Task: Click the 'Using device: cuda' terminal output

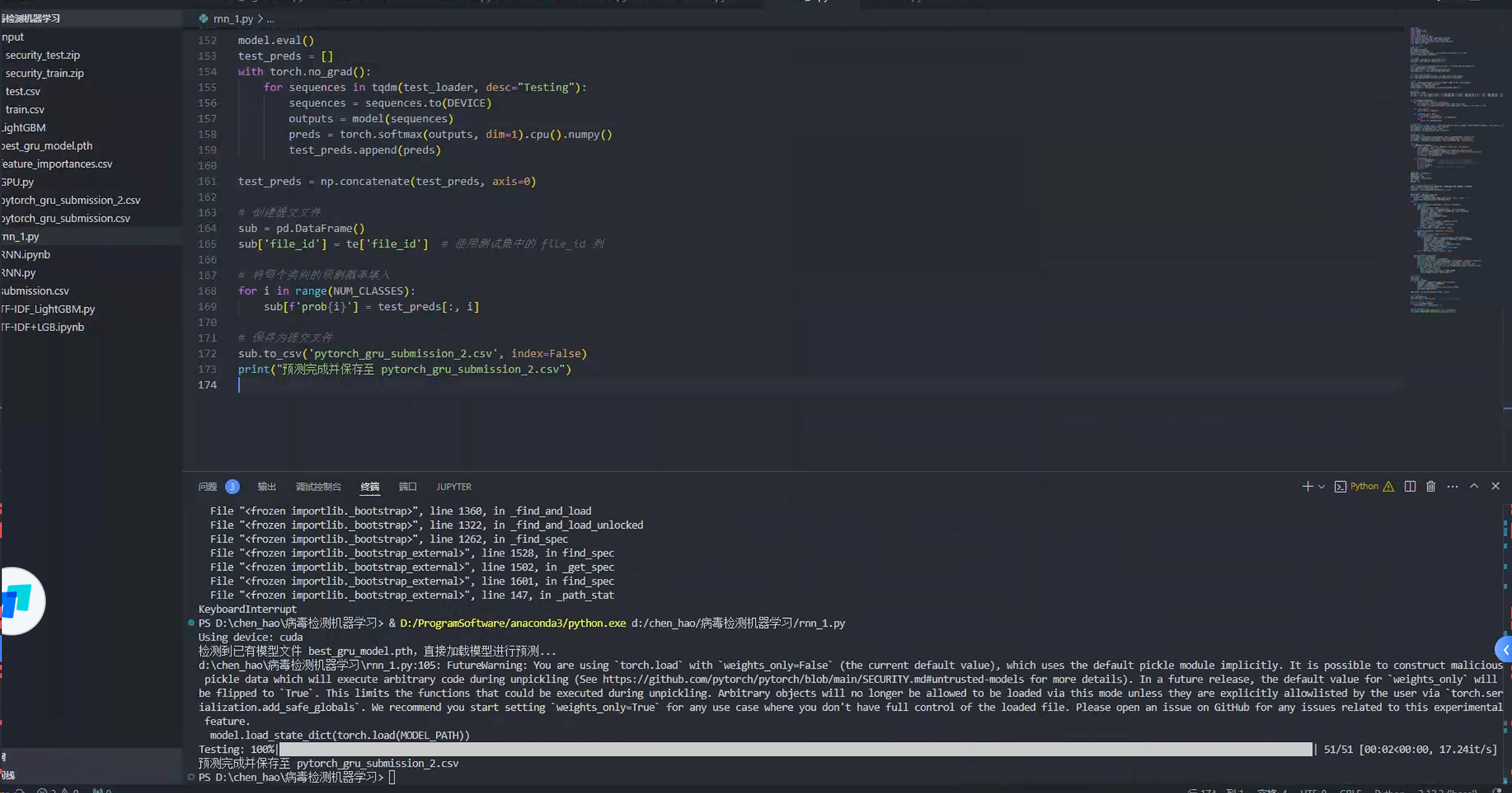Action: [251, 637]
